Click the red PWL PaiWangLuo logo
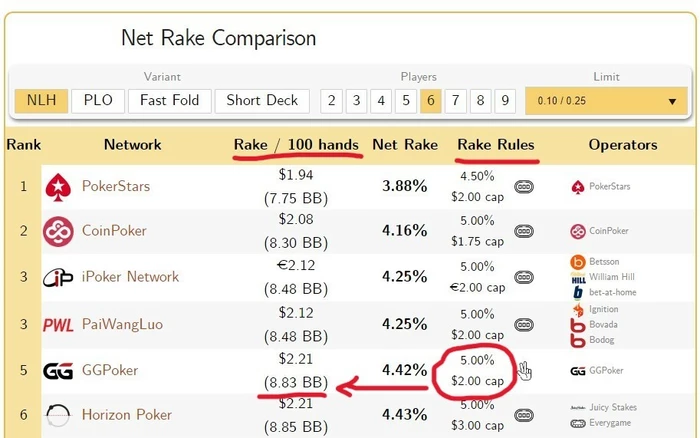The width and height of the screenshot is (700, 438). coord(58,325)
